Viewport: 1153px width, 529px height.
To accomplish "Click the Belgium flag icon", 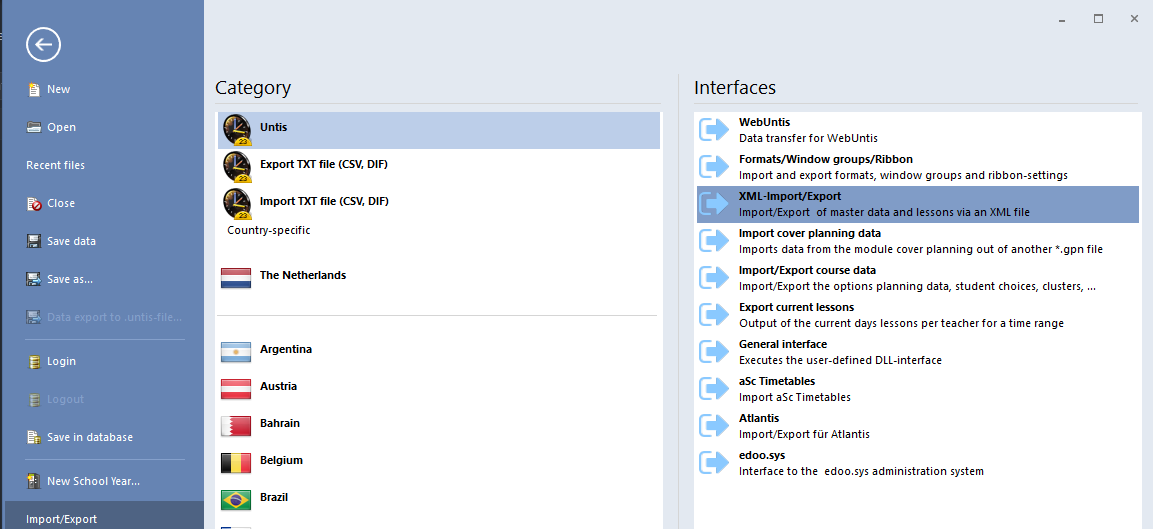I will tap(236, 463).
